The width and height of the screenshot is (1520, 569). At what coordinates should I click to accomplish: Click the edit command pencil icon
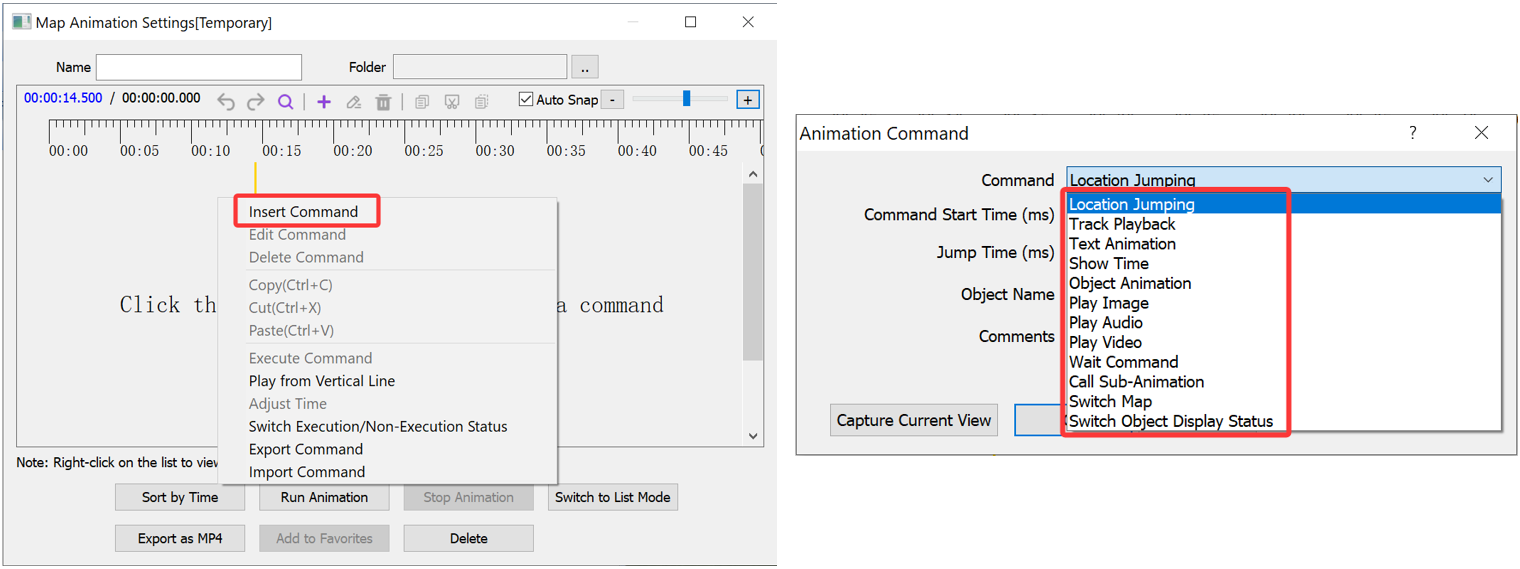353,101
